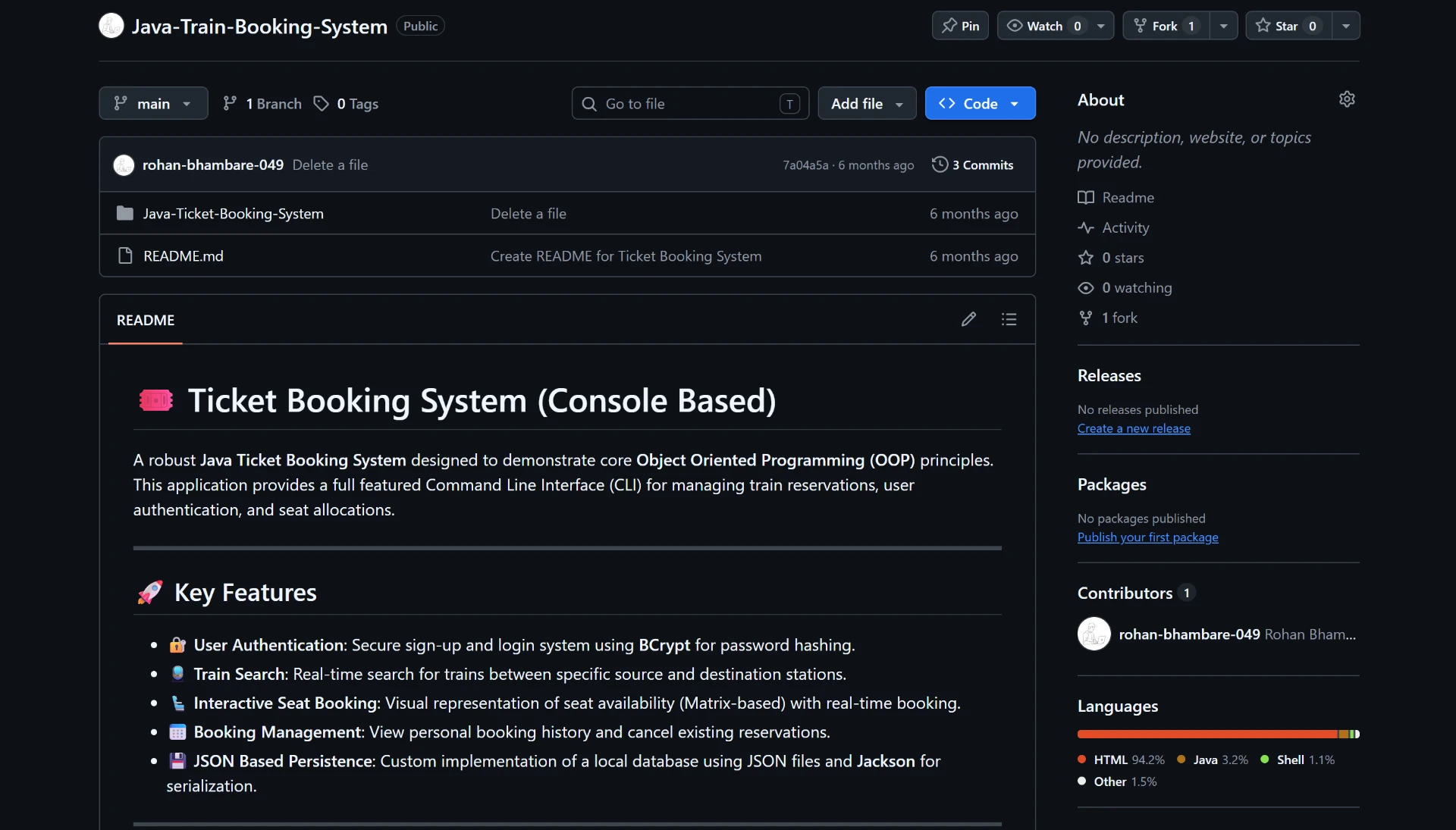Star the repository with the Star button
This screenshot has width=1456, height=830.
tap(1288, 26)
